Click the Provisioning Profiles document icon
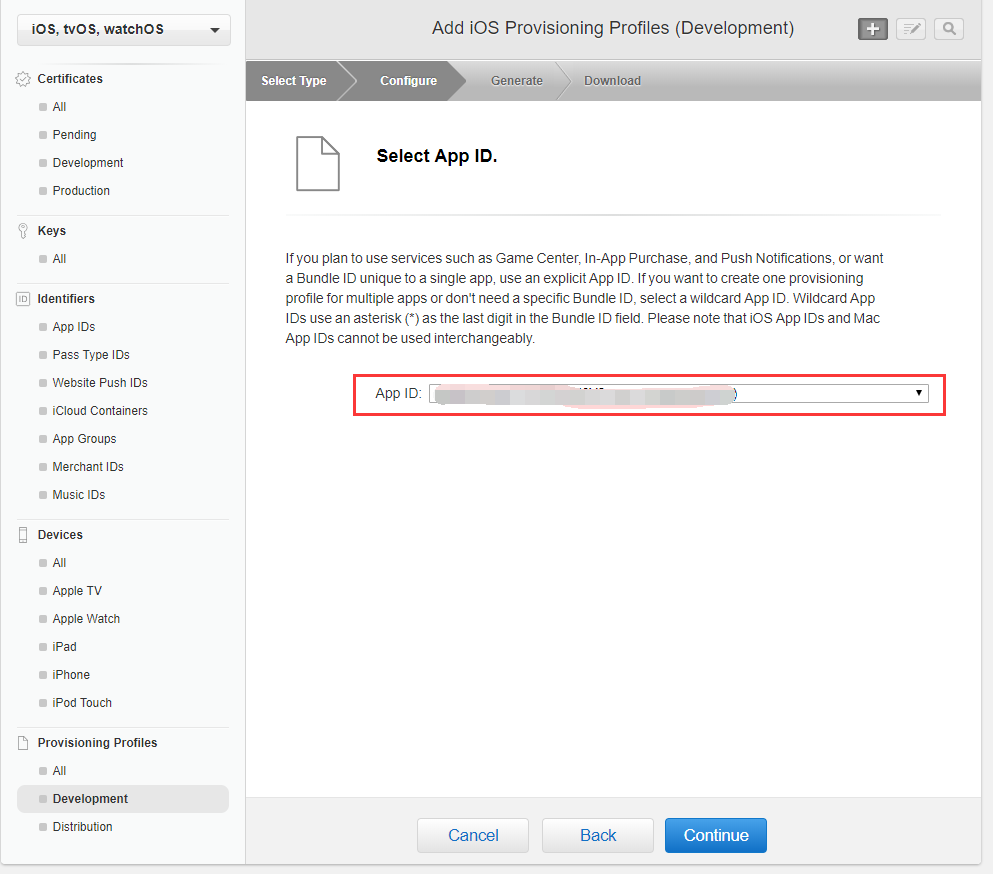Viewport: 993px width, 874px height. [24, 743]
